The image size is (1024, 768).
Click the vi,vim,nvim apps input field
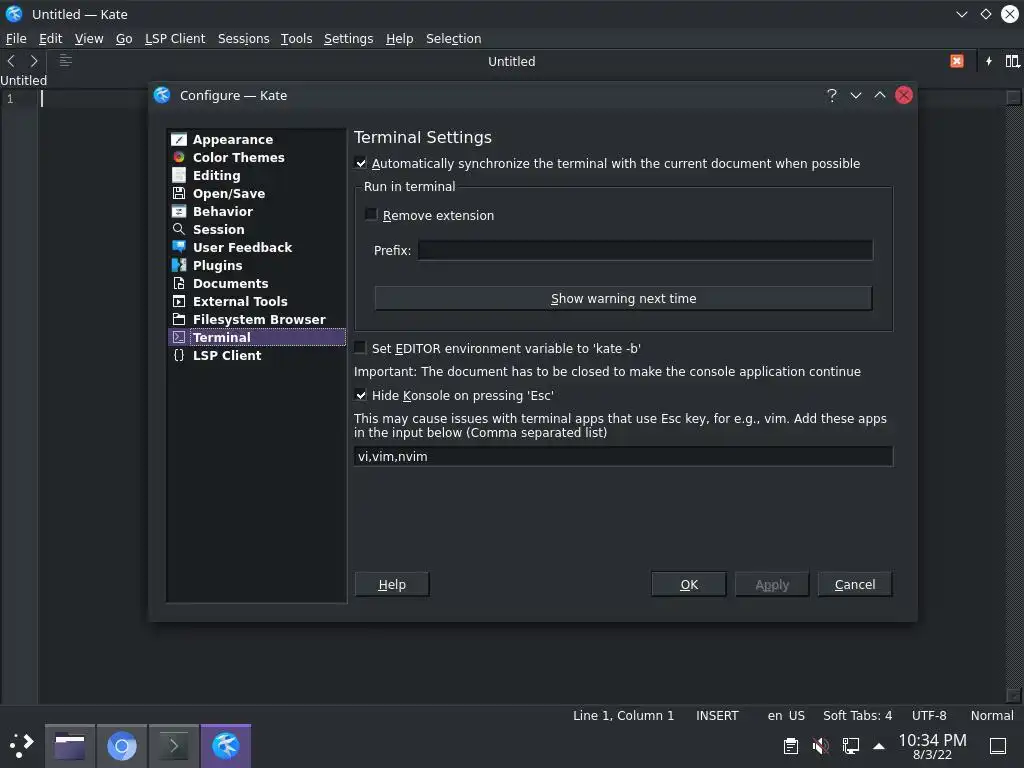[x=623, y=456]
